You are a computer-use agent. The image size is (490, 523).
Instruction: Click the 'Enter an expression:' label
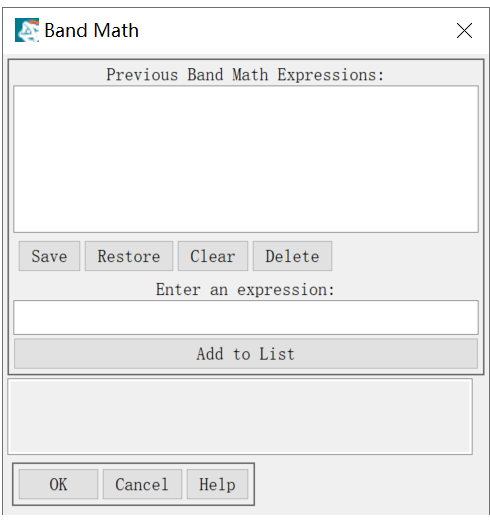coord(245,289)
